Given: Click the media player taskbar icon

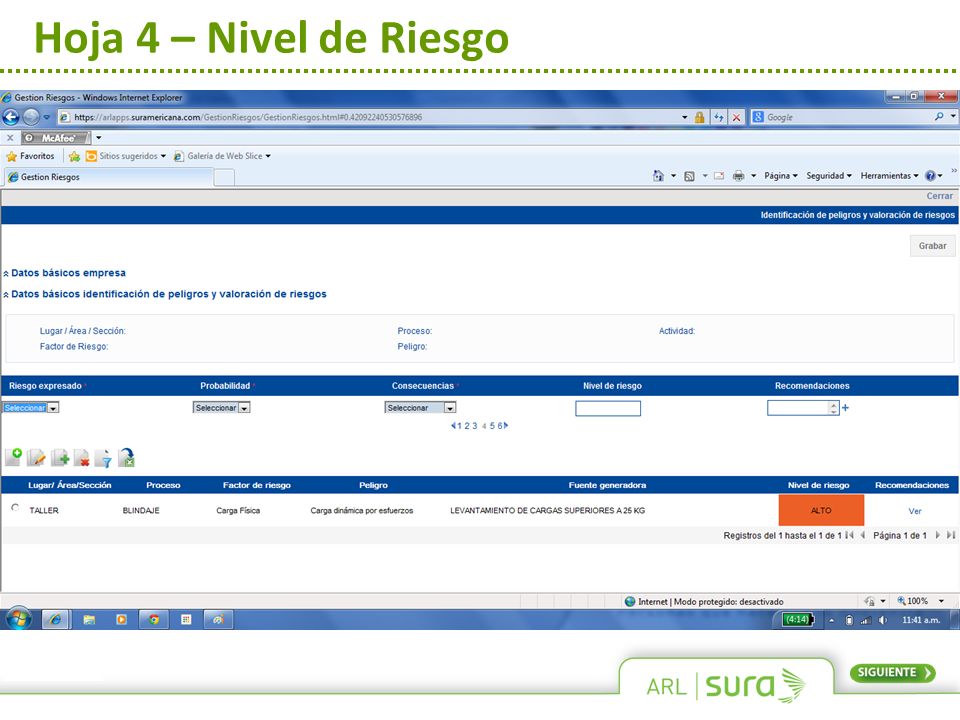Looking at the screenshot, I should coord(121,620).
